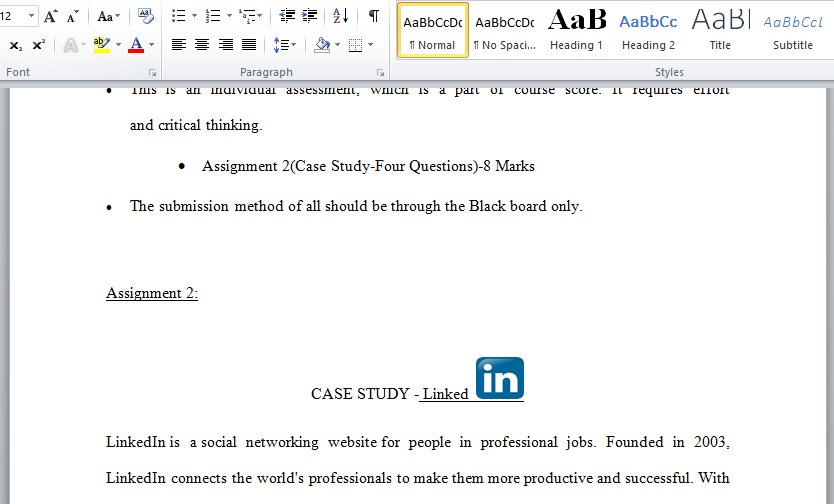Click the Increase Indent icon

click(x=309, y=16)
